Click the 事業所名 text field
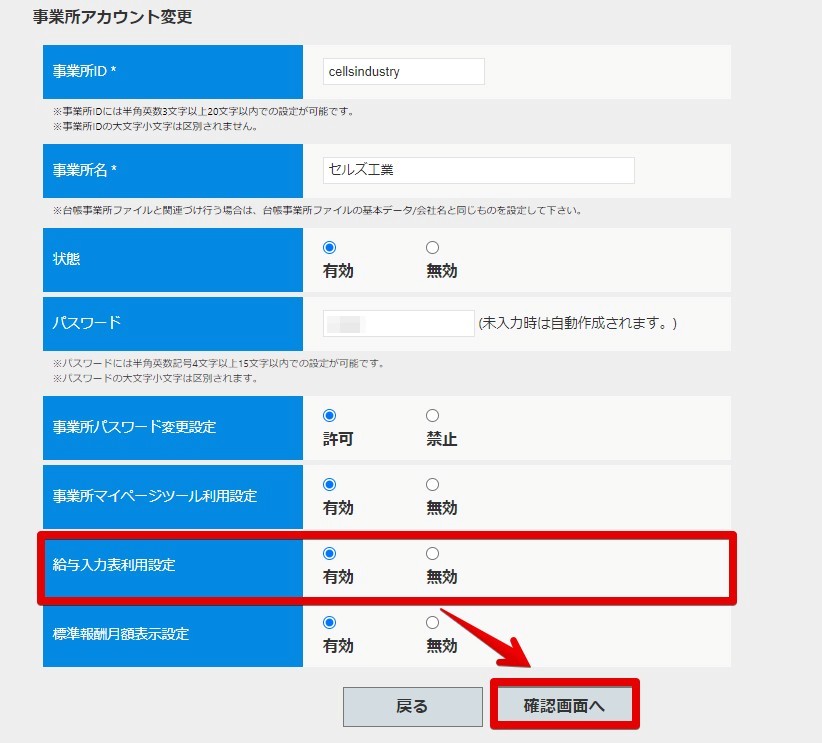 coord(479,170)
